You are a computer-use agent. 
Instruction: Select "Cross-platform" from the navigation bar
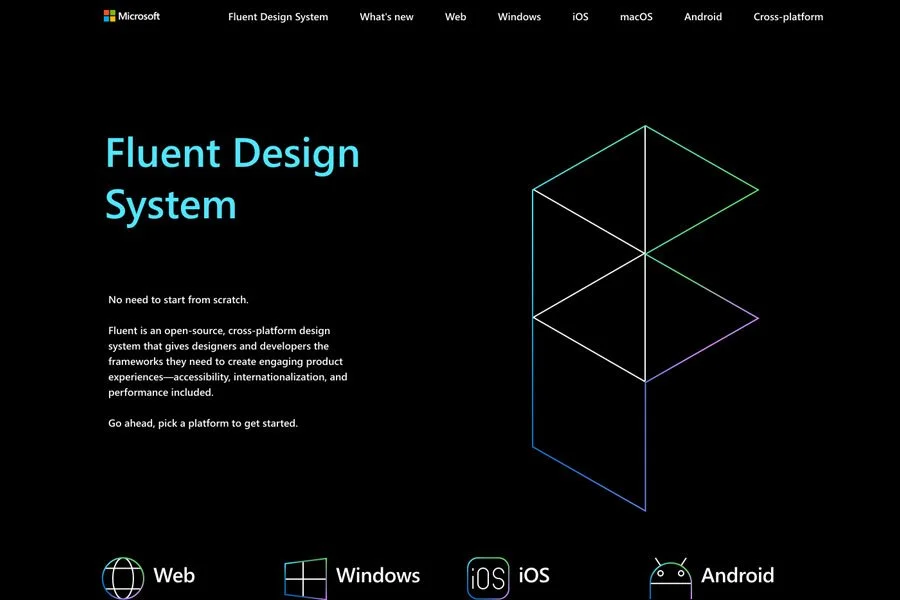[789, 17]
